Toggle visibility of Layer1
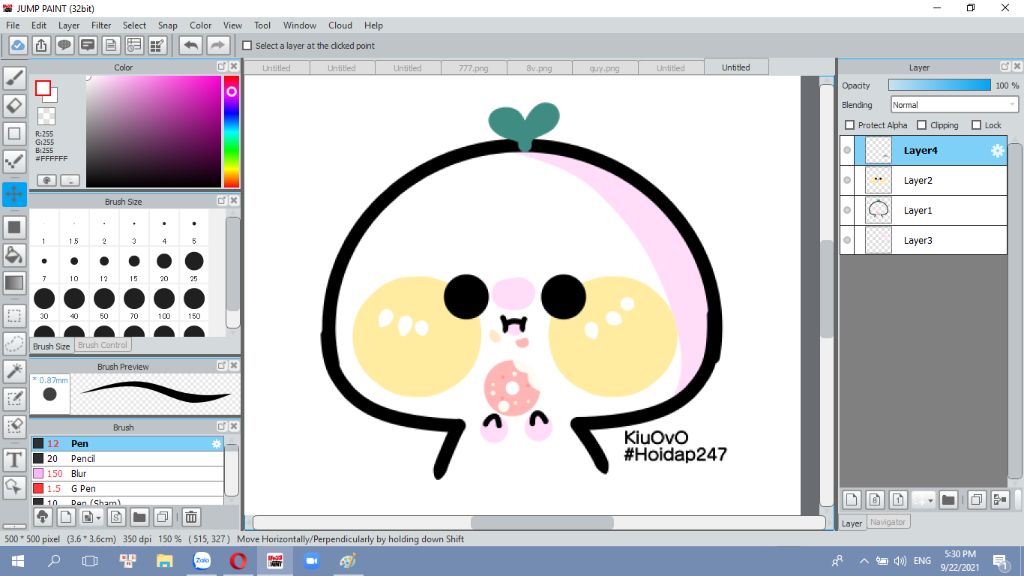Viewport: 1024px width, 576px height. 847,210
